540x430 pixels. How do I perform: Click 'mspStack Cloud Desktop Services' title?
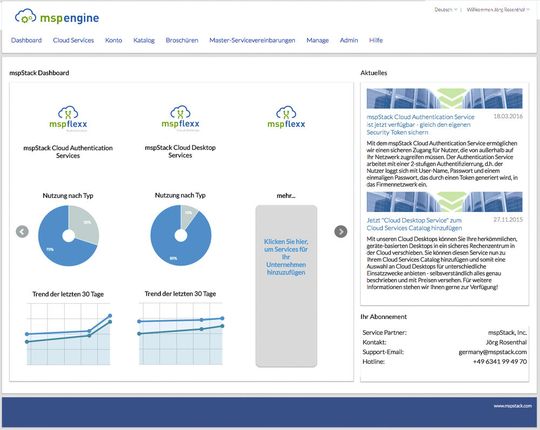click(x=180, y=151)
